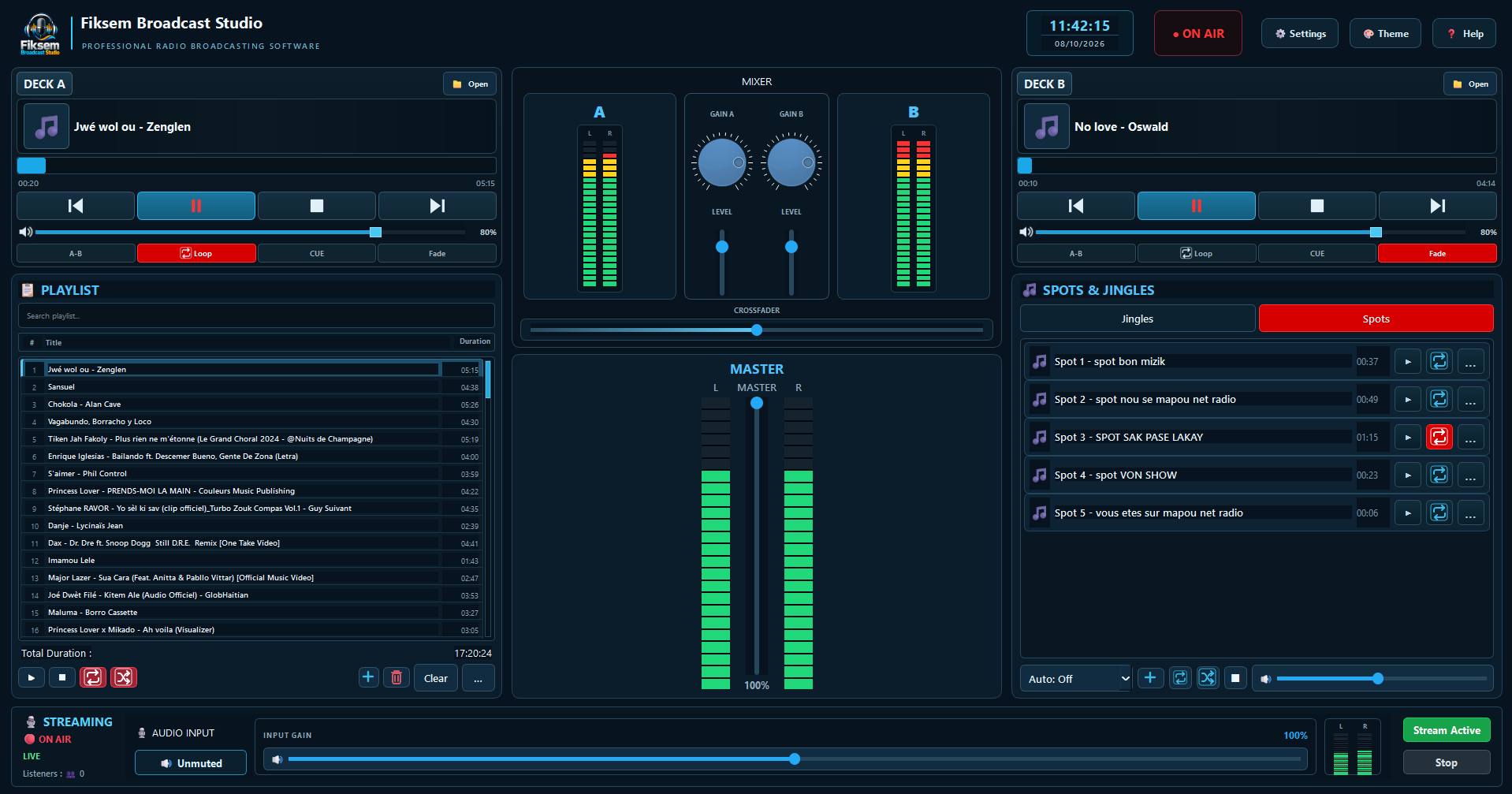Viewport: 1512px width, 794px height.
Task: Open file for Deck A
Action: point(471,84)
